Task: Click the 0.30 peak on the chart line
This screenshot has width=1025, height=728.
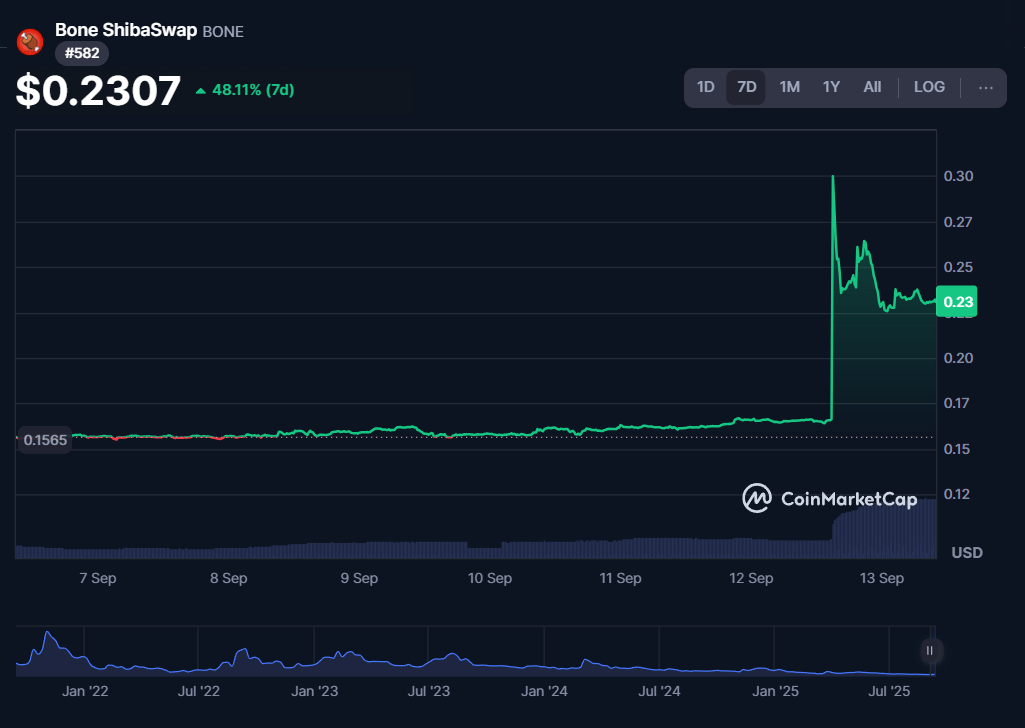Action: pos(832,176)
